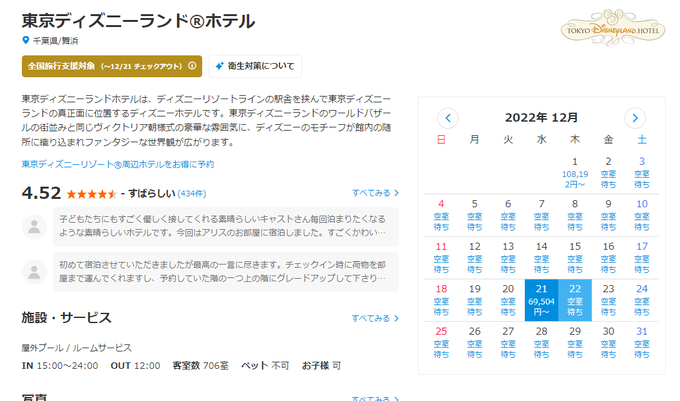Select Sunday December 25
The height and width of the screenshot is (401, 680).
tap(441, 342)
